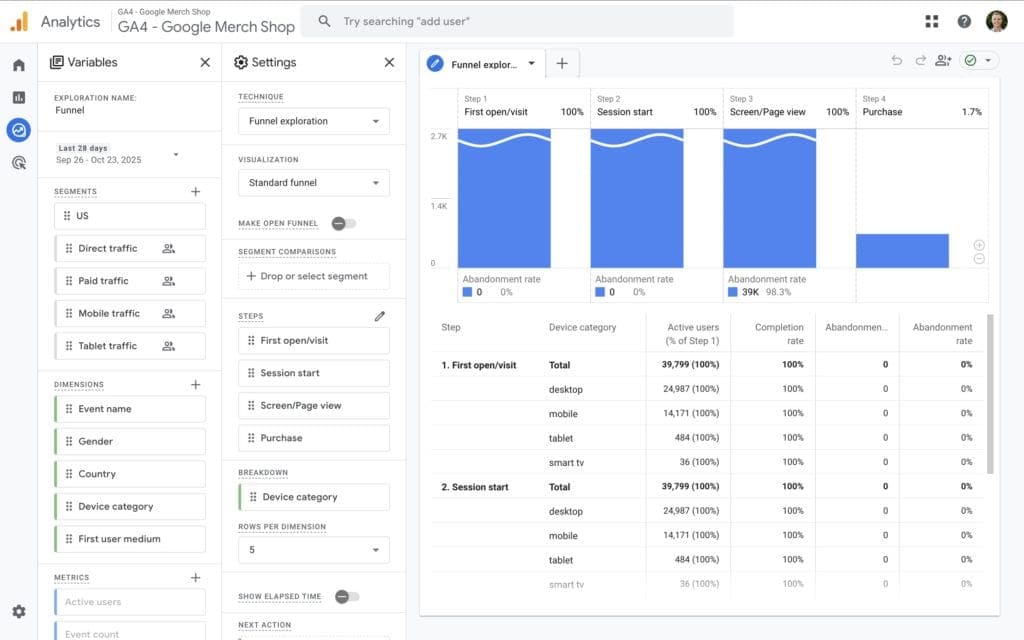This screenshot has width=1024, height=640.
Task: Click Drop or select segment button
Action: pyautogui.click(x=313, y=276)
